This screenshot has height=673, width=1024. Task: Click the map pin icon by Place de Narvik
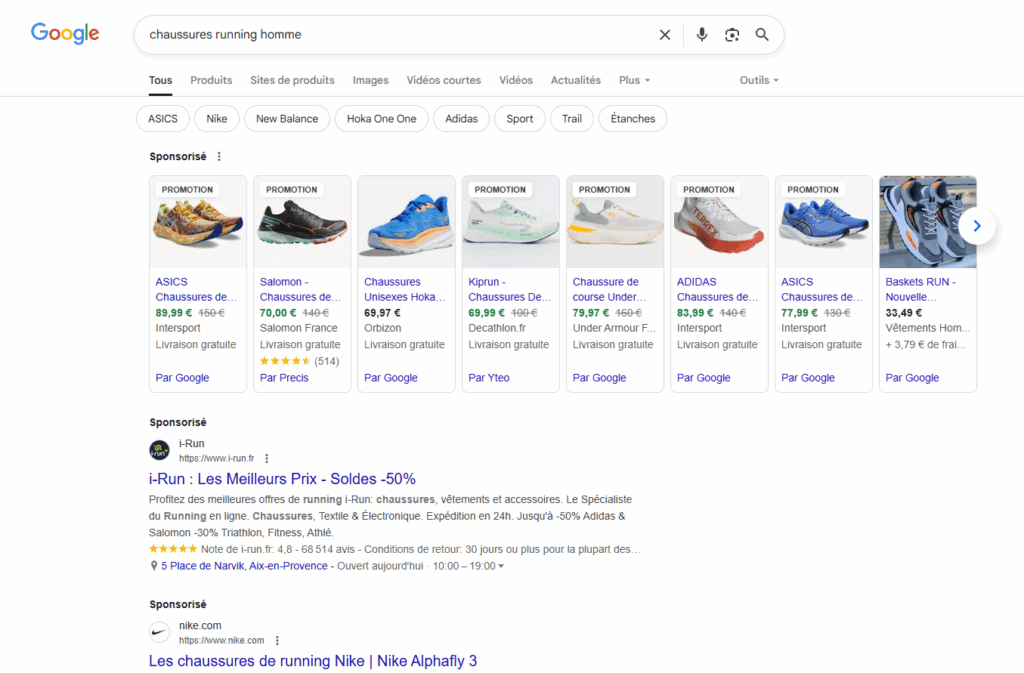pyautogui.click(x=153, y=566)
